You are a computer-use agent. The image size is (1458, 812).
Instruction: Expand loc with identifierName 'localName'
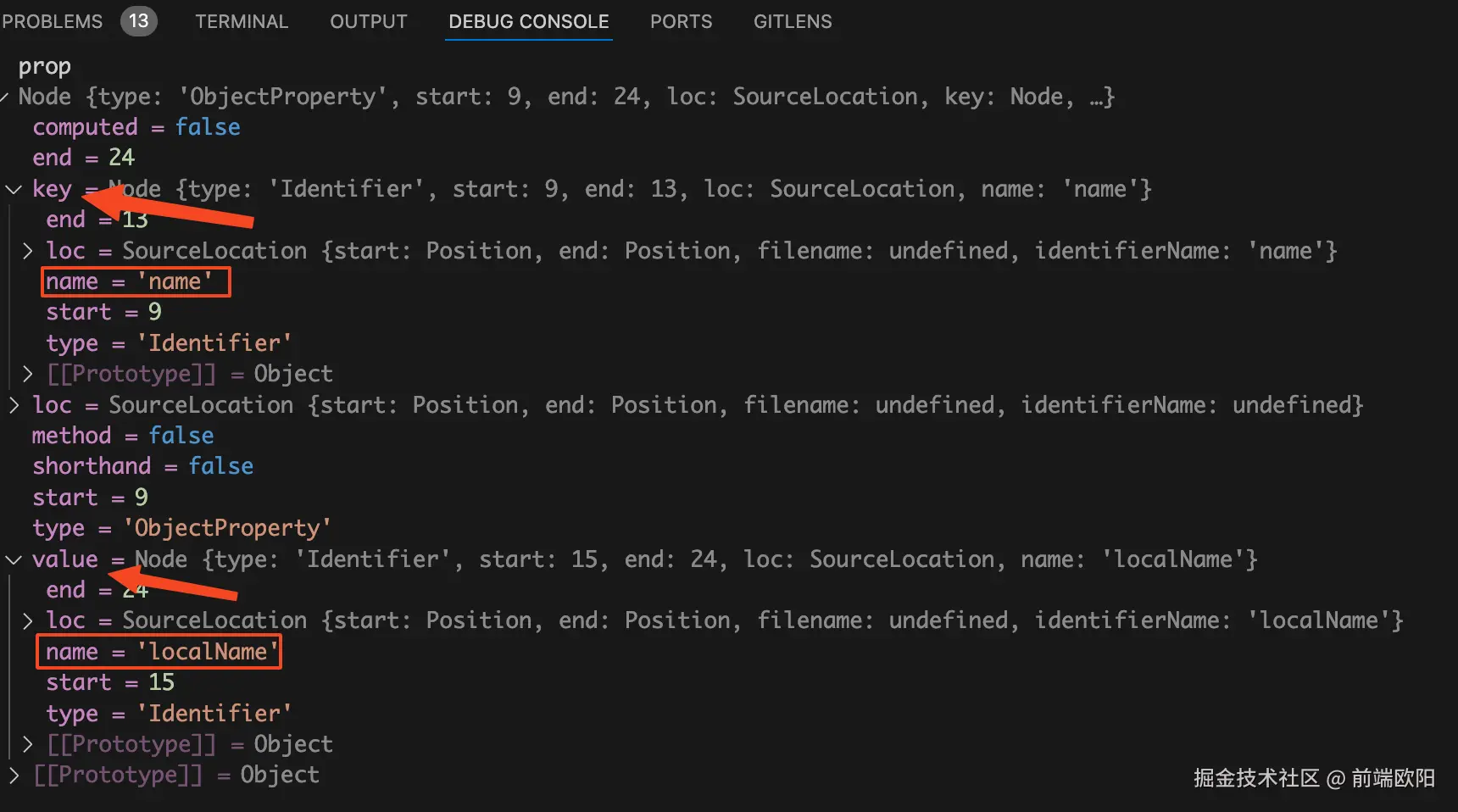click(x=28, y=621)
